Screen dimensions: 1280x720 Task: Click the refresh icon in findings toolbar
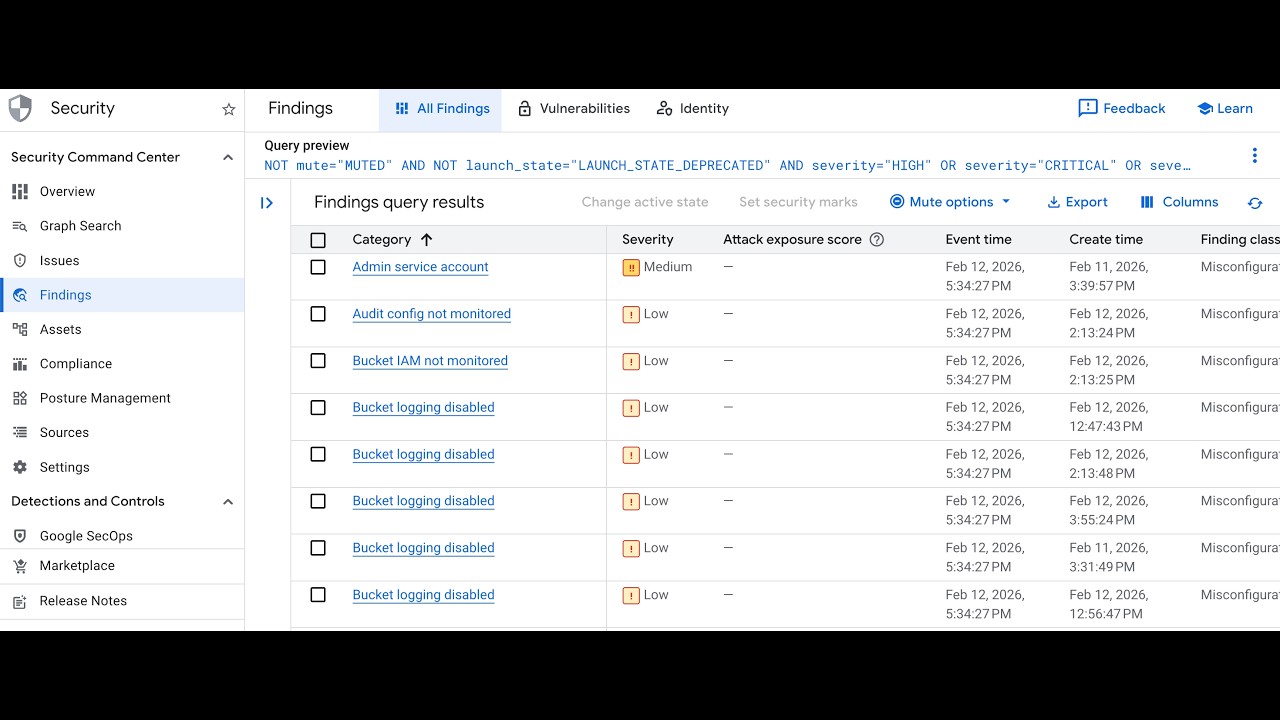pyautogui.click(x=1255, y=203)
